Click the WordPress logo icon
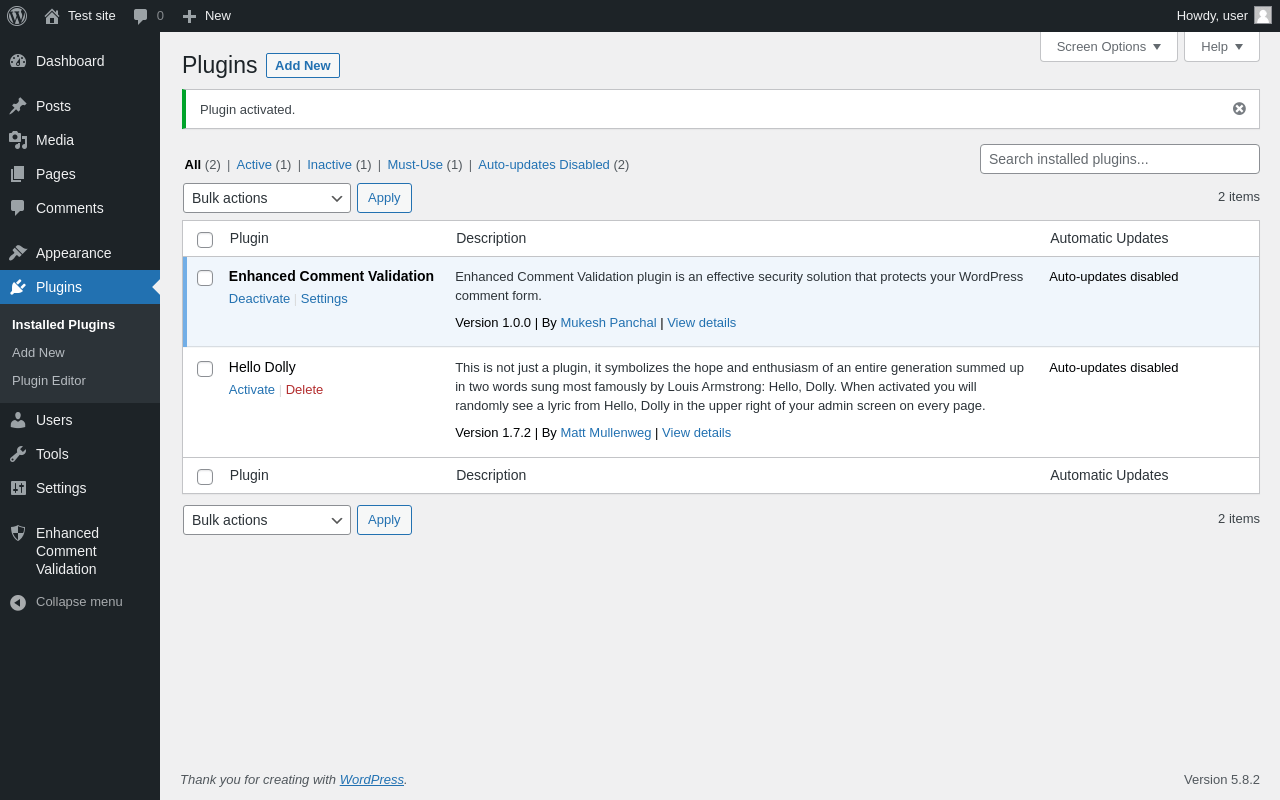 (x=17, y=16)
